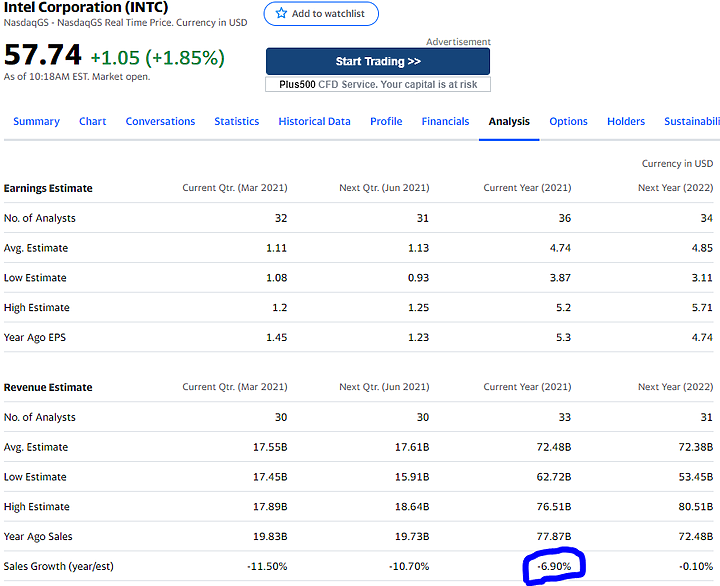Click the Year Ago EPS value 5.3
The image size is (720, 586).
(x=563, y=338)
